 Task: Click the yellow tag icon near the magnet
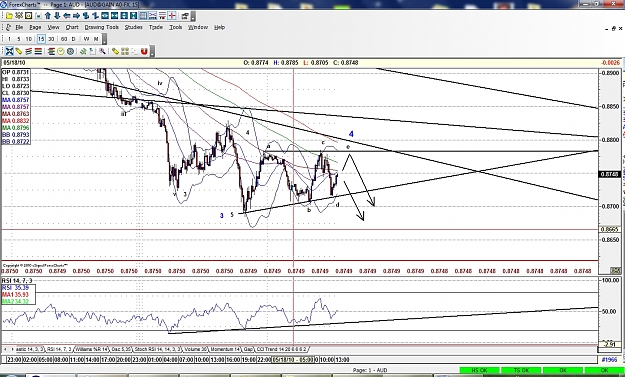point(115,51)
